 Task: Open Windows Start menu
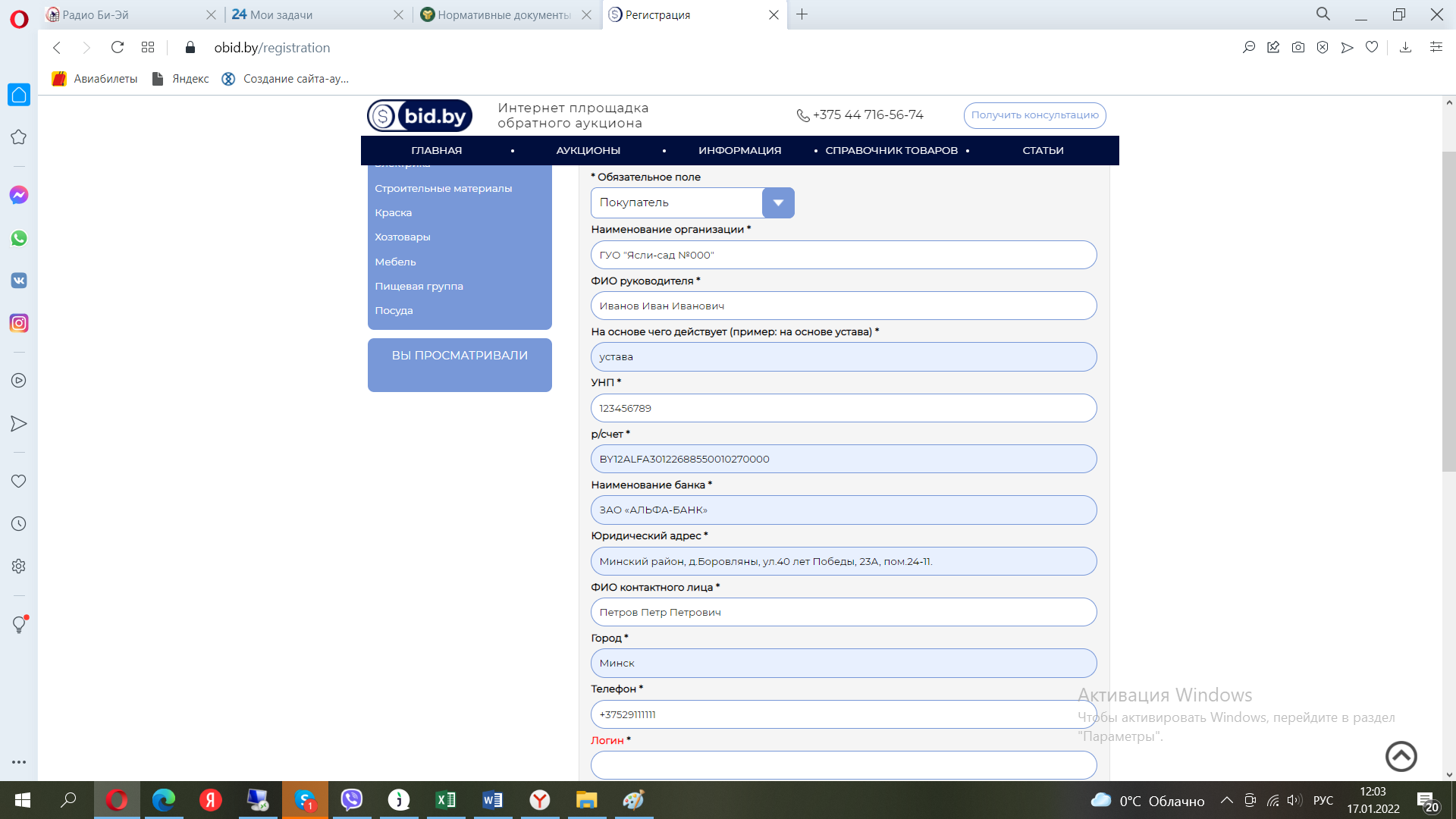pos(23,800)
